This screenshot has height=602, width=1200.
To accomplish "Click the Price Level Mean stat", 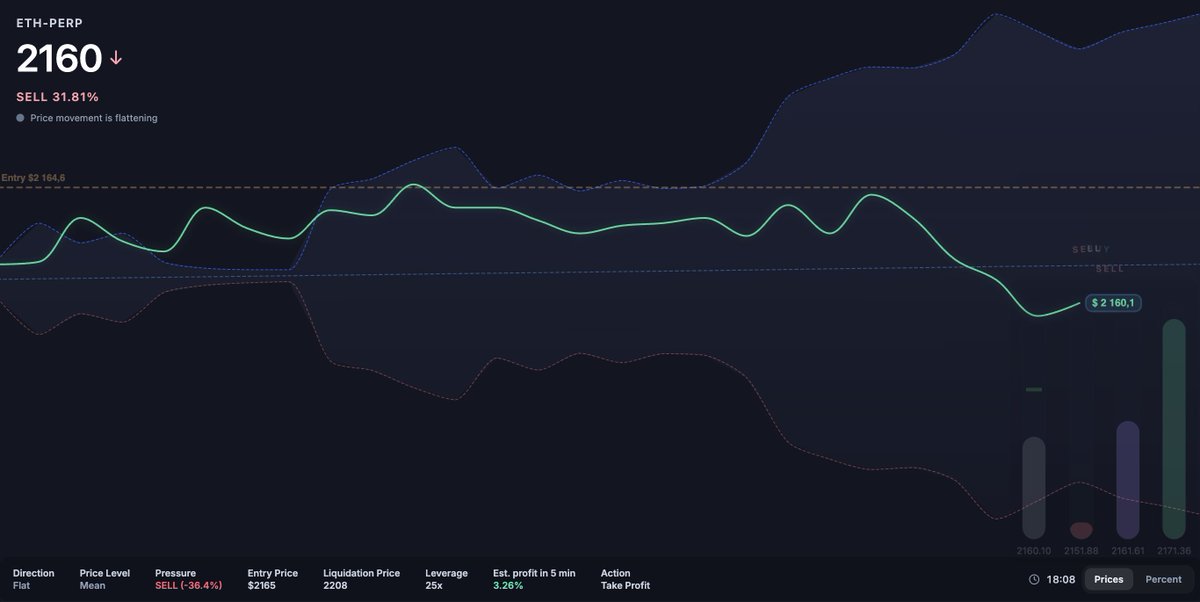I will click(105, 579).
